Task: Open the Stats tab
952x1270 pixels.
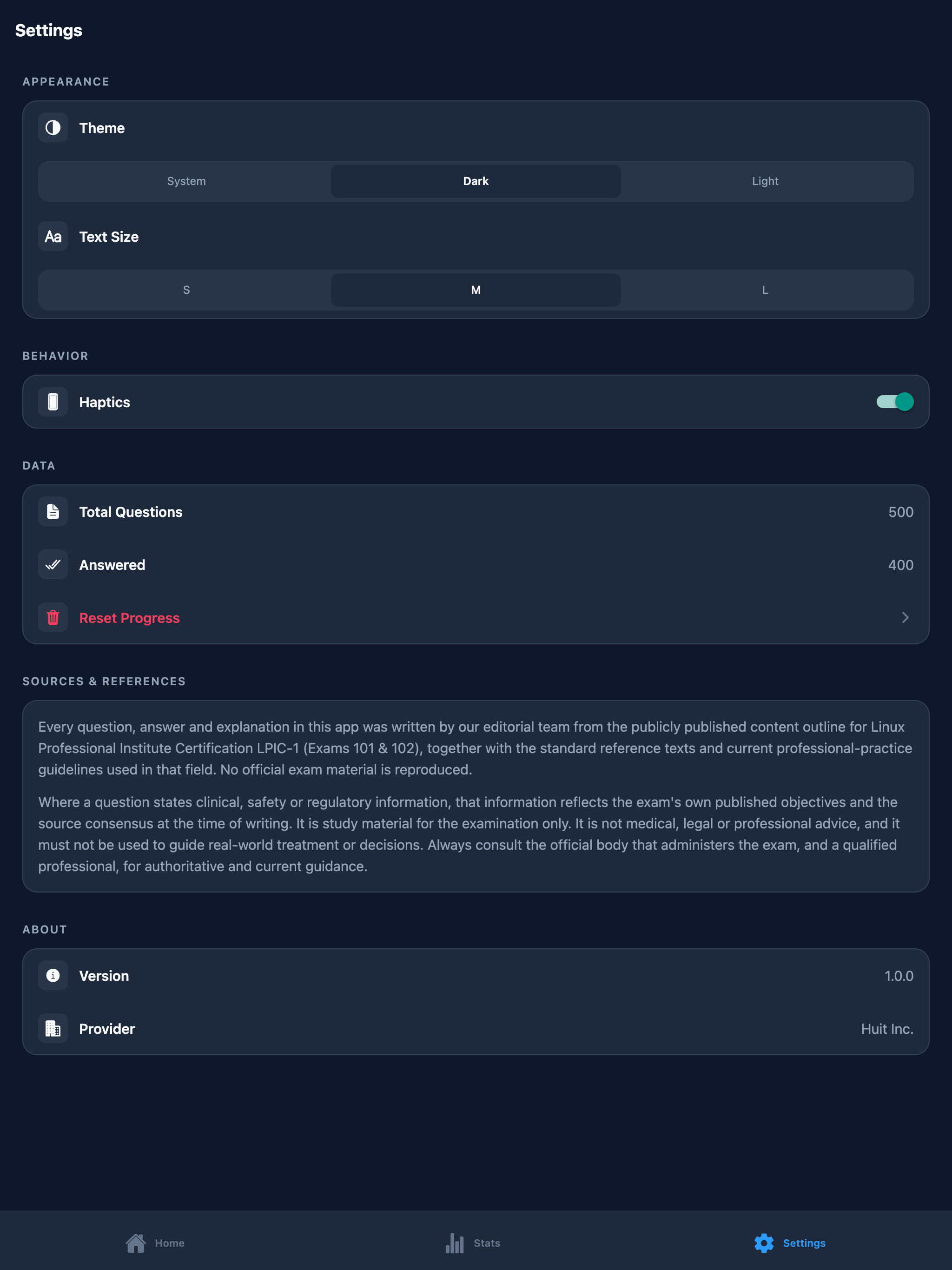Action: click(x=473, y=1243)
